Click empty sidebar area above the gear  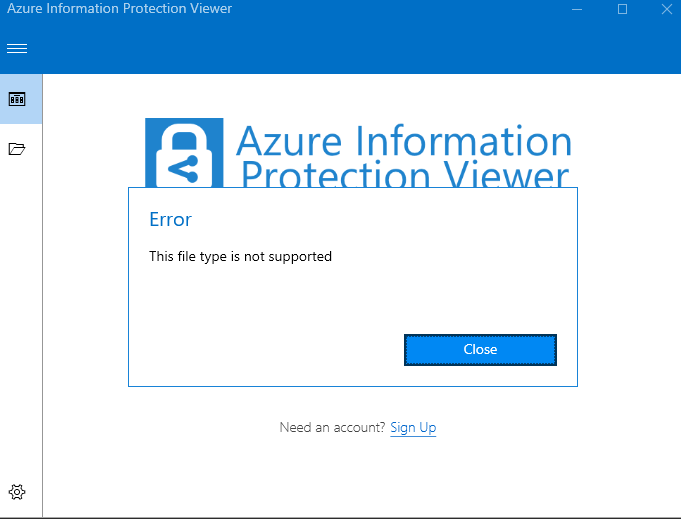tap(20, 330)
